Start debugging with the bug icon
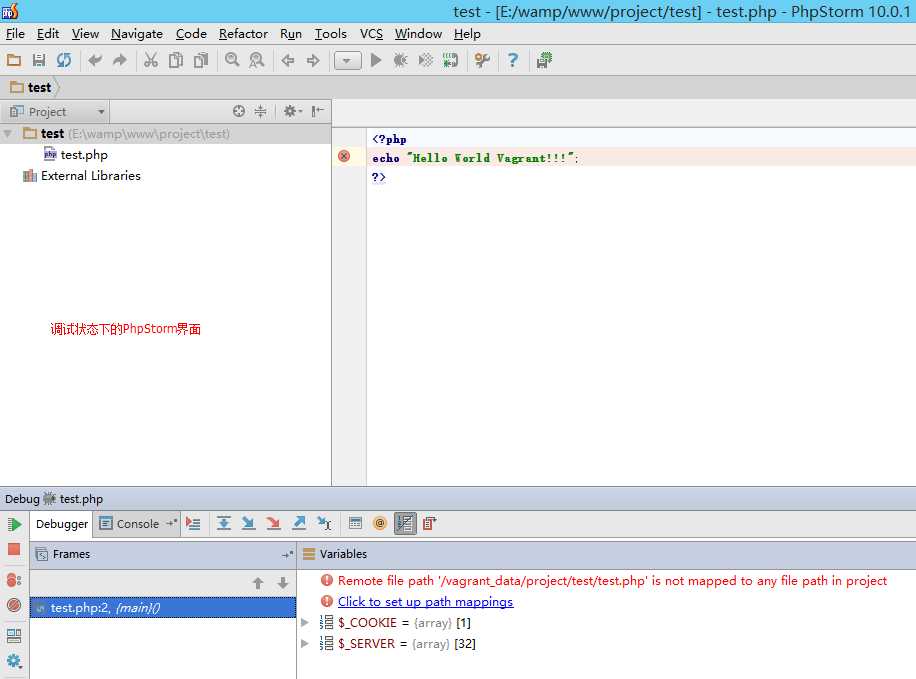Image resolution: width=916 pixels, height=679 pixels. coord(401,60)
